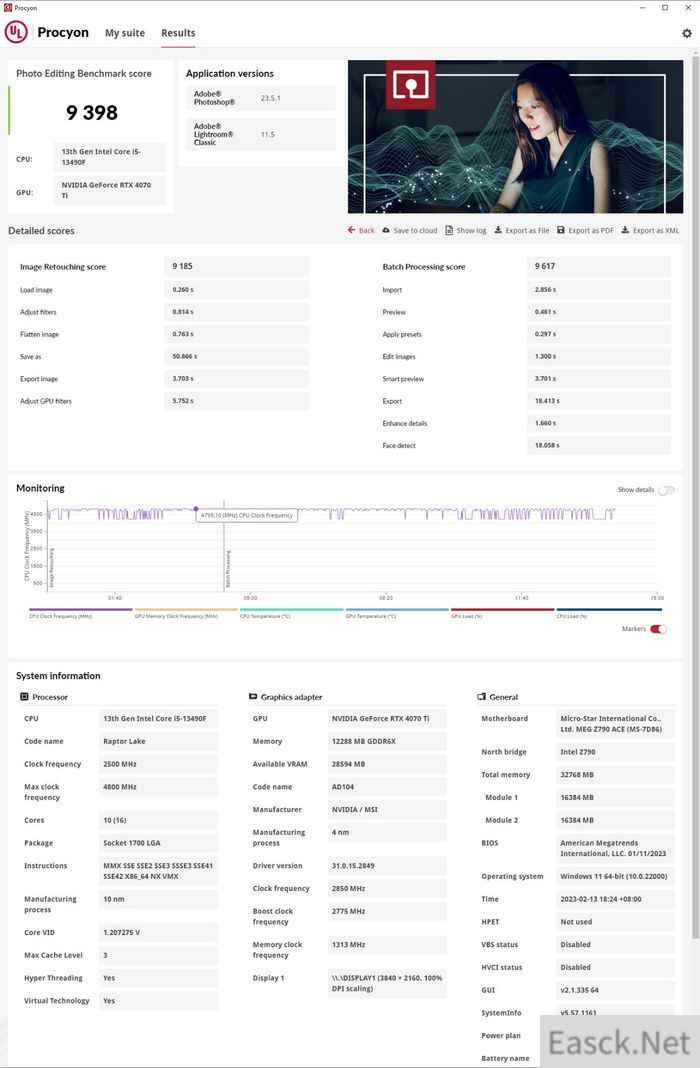Image resolution: width=700 pixels, height=1068 pixels.
Task: Click the Processor section chip icon
Action: [x=25, y=697]
